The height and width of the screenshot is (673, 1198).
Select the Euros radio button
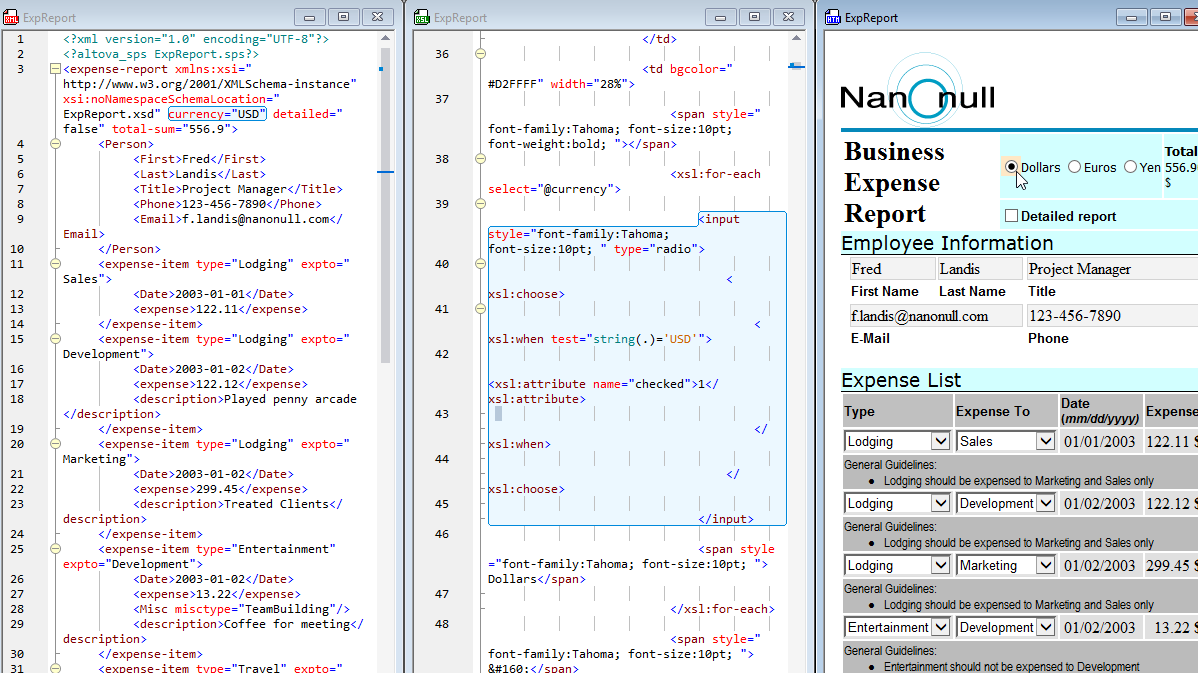[x=1075, y=167]
